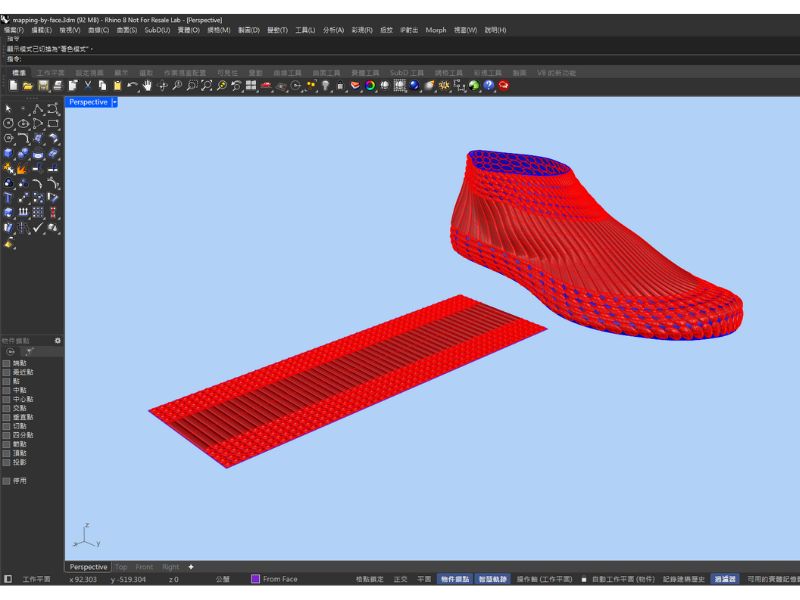Open the color wheel icon in toolbar
This screenshot has height=600, width=800.
pos(369,86)
